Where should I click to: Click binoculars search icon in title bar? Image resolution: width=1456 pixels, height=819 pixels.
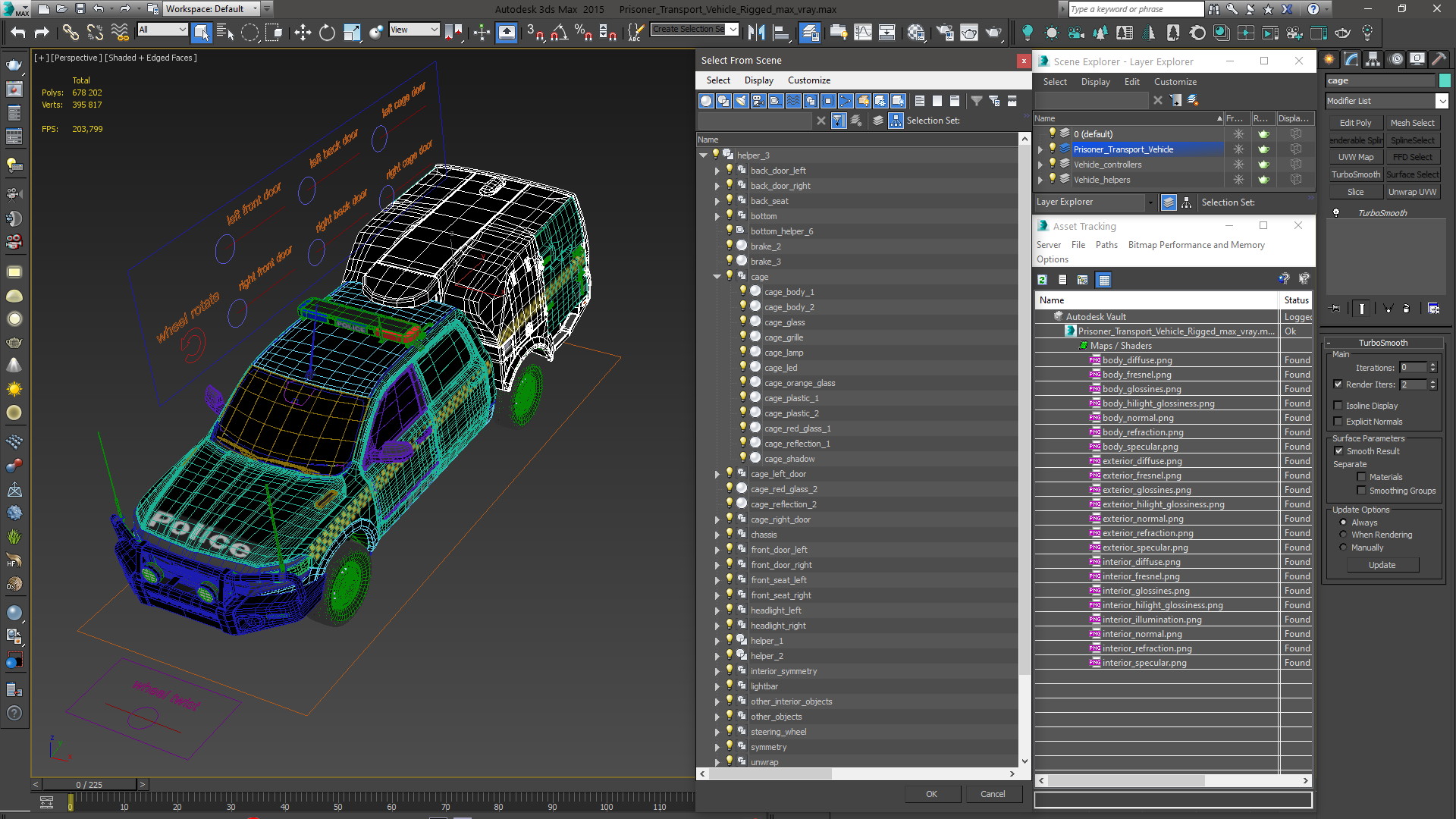click(1214, 9)
